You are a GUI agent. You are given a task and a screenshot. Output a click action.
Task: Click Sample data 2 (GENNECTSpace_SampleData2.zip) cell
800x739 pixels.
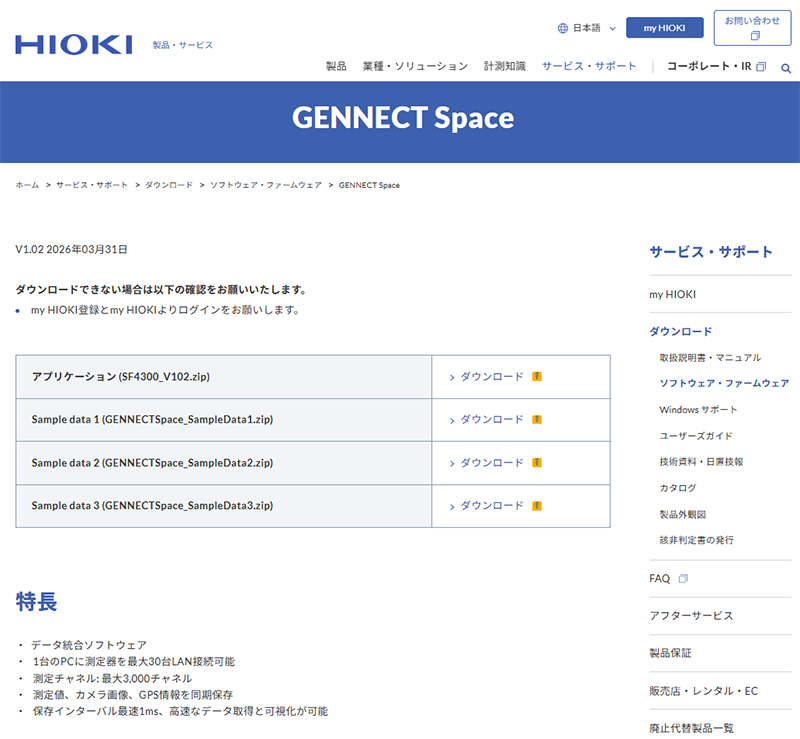click(223, 463)
